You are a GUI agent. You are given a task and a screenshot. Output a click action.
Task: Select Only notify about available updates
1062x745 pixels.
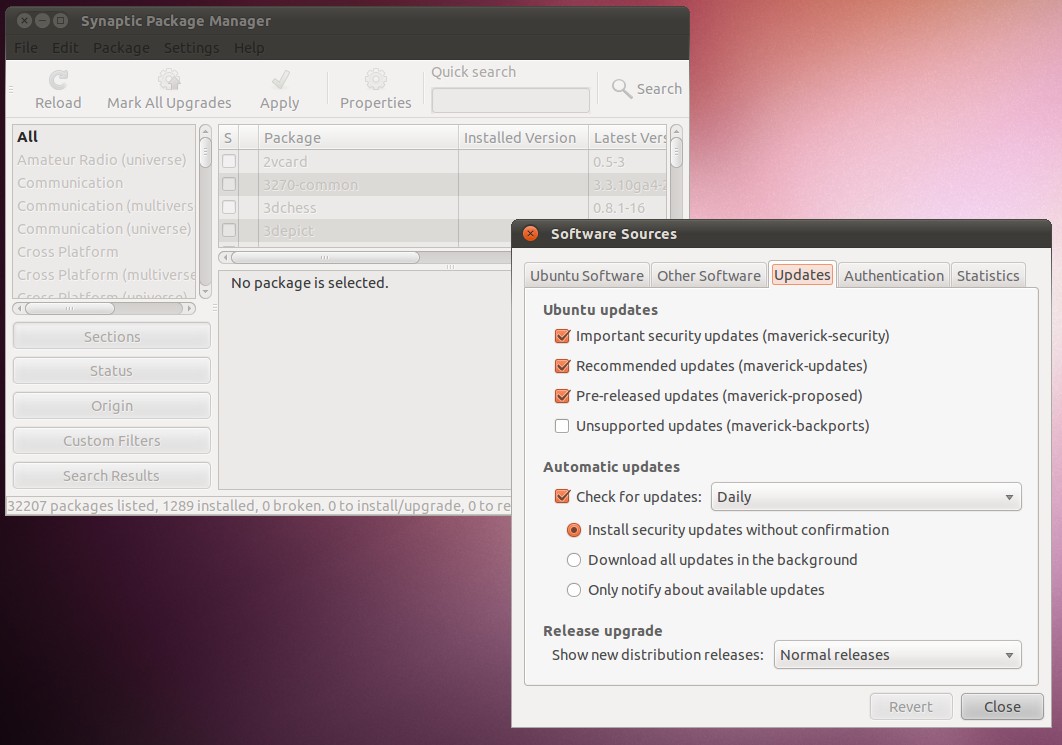point(574,590)
